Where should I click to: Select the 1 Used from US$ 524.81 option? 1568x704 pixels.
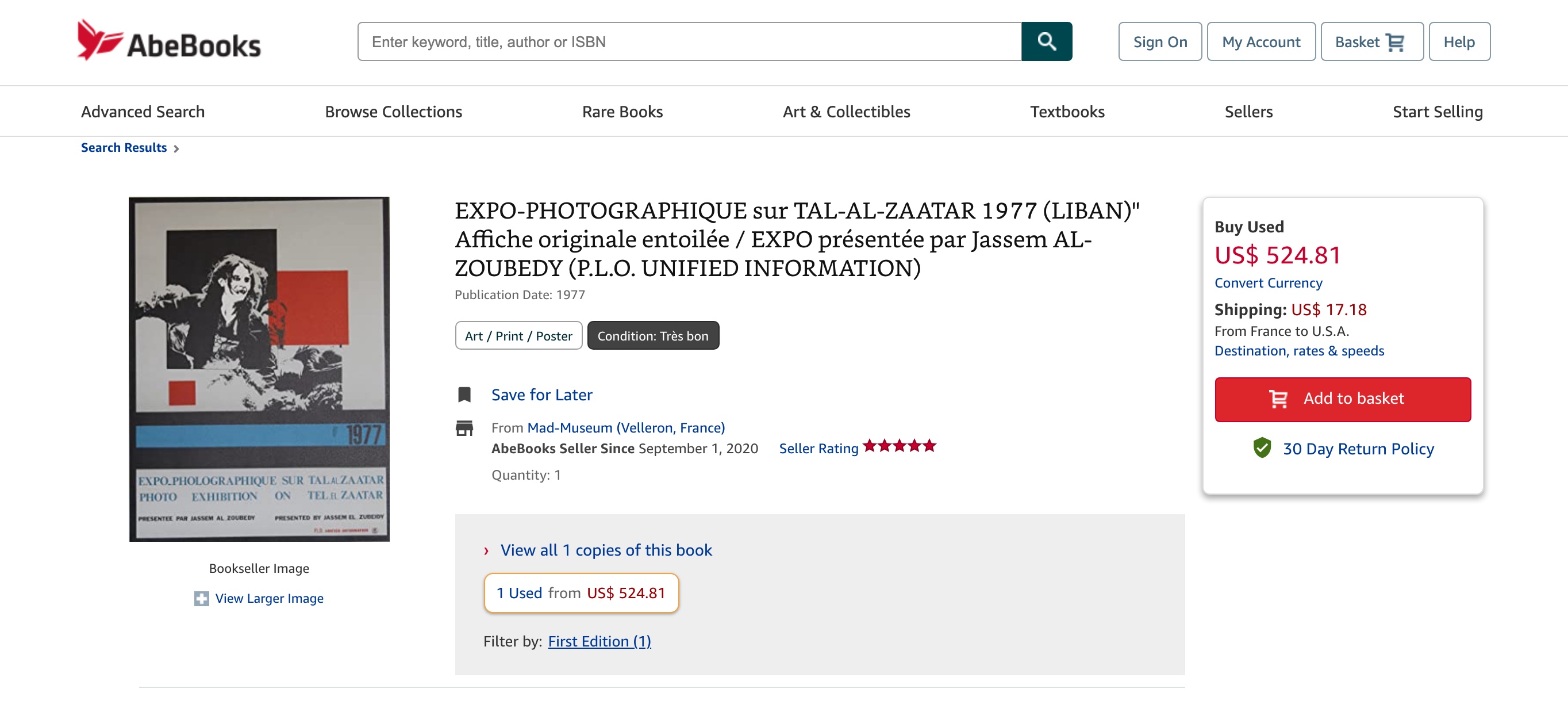point(581,592)
